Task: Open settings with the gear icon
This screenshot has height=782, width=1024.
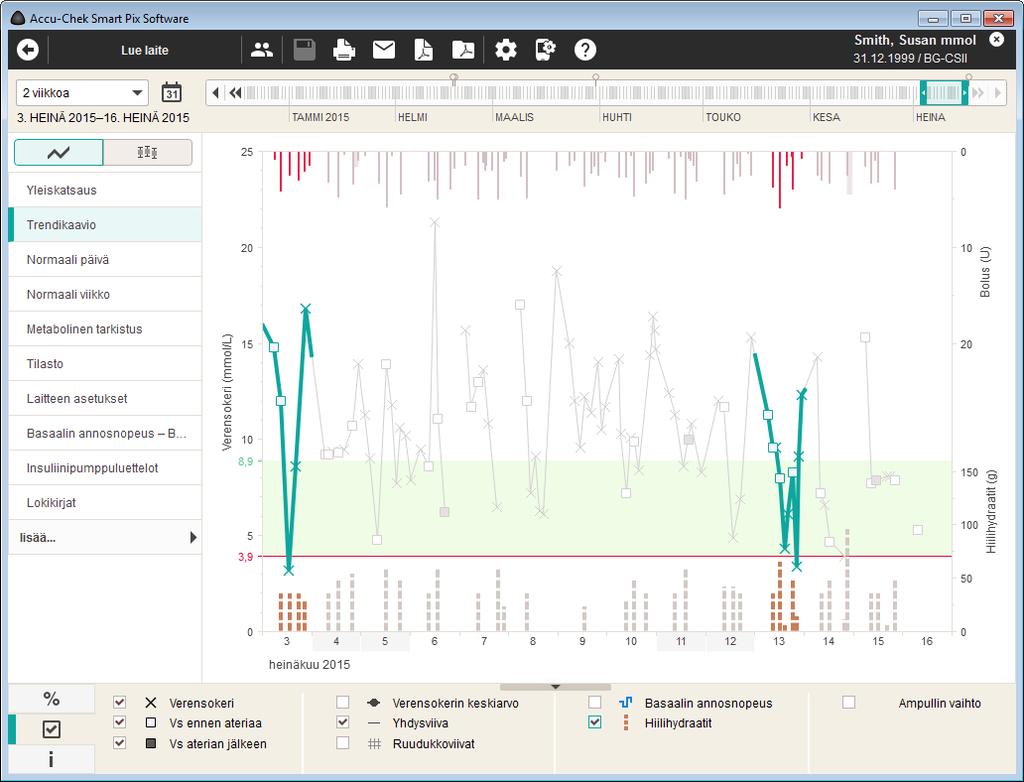Action: tap(505, 50)
